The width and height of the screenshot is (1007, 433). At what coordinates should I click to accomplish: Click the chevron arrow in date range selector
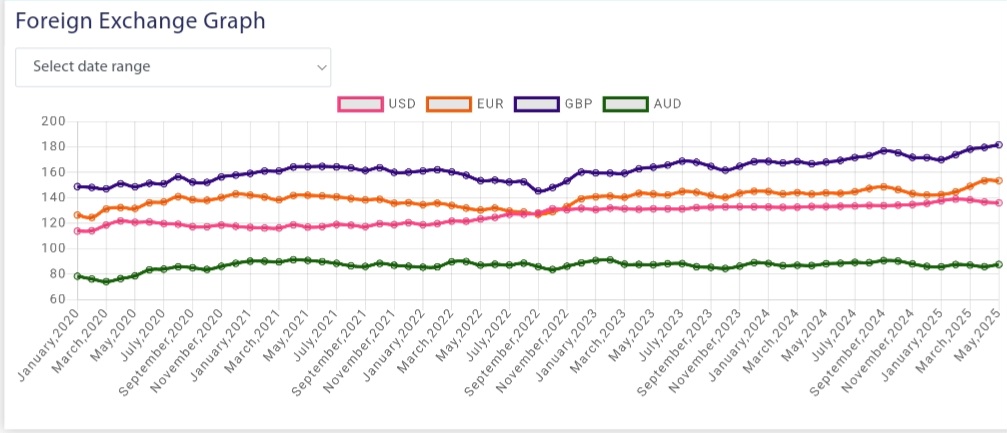321,67
